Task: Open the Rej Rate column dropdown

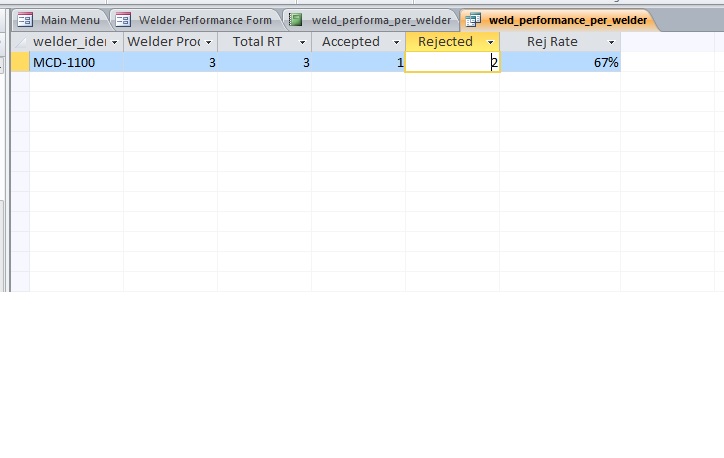Action: 611,42
